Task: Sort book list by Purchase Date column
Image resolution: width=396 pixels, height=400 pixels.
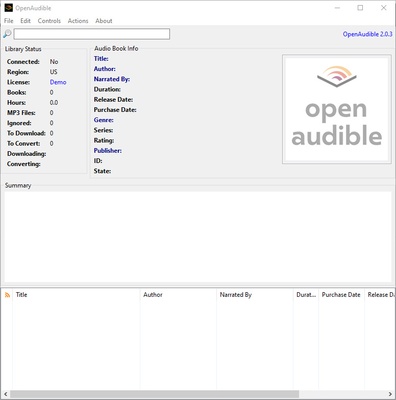Action: coord(341,295)
